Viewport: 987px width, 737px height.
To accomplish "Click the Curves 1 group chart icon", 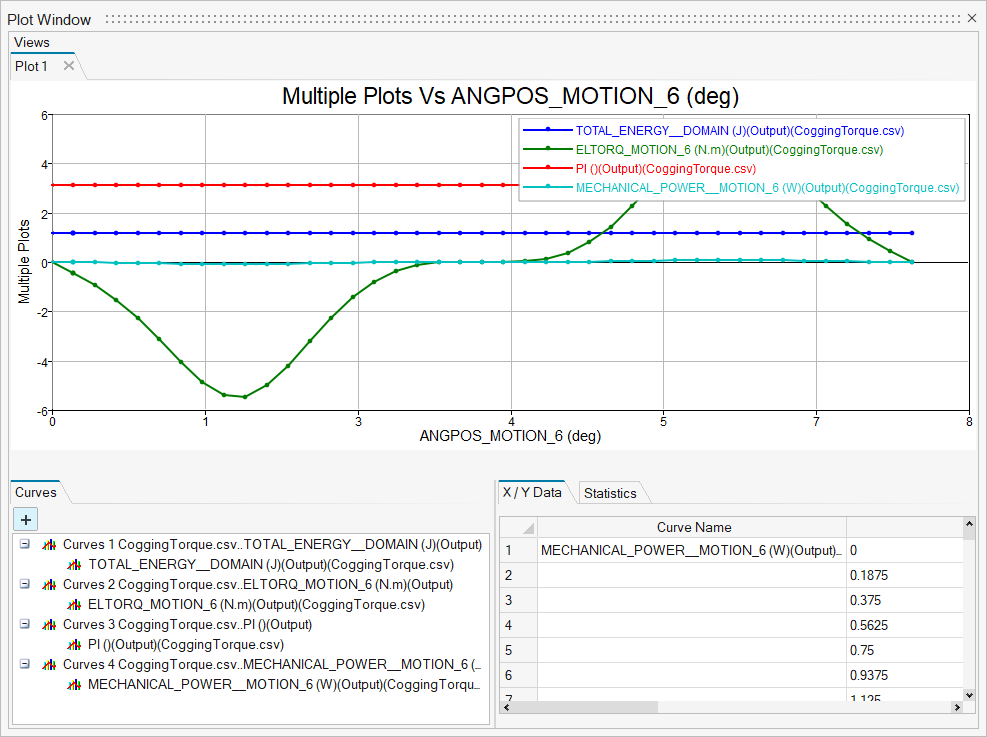I will [x=48, y=545].
